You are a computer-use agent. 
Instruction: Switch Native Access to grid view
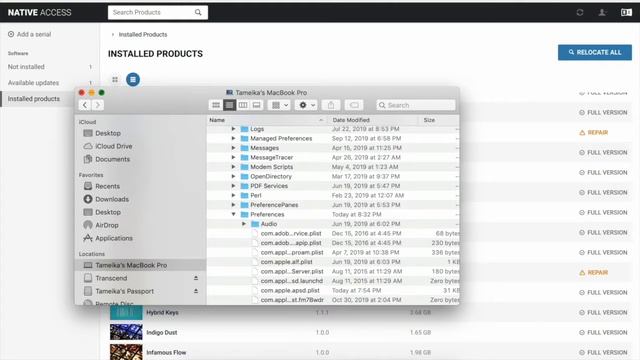115,80
